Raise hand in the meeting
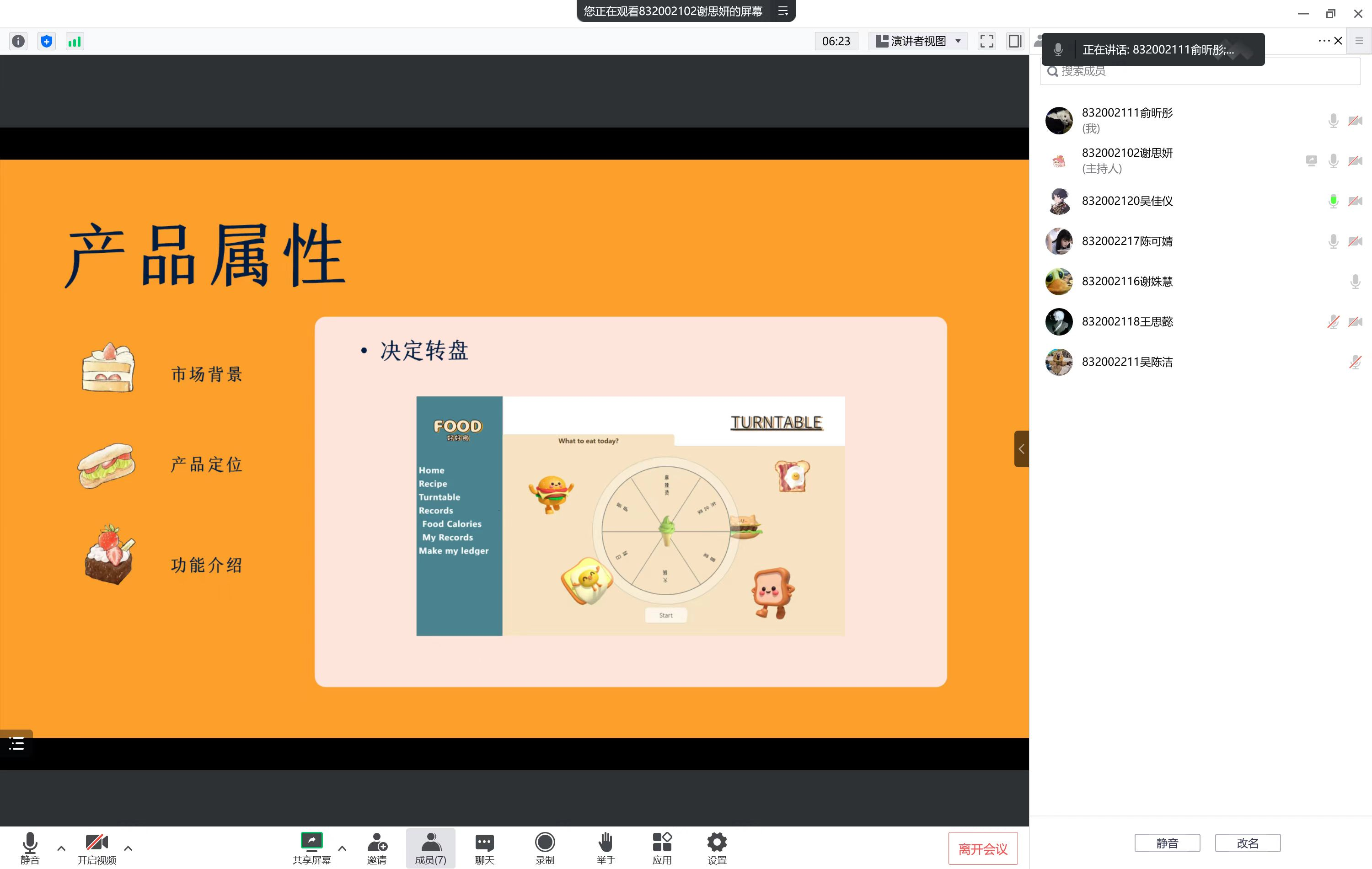1372x869 pixels. coord(606,848)
